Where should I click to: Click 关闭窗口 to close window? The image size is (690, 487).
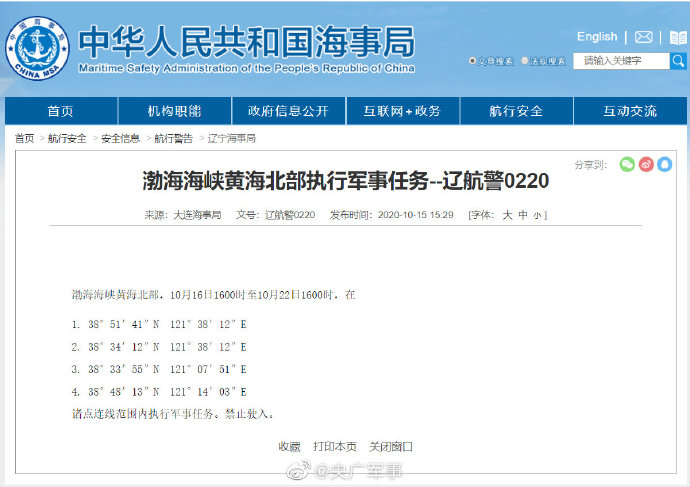tap(391, 447)
